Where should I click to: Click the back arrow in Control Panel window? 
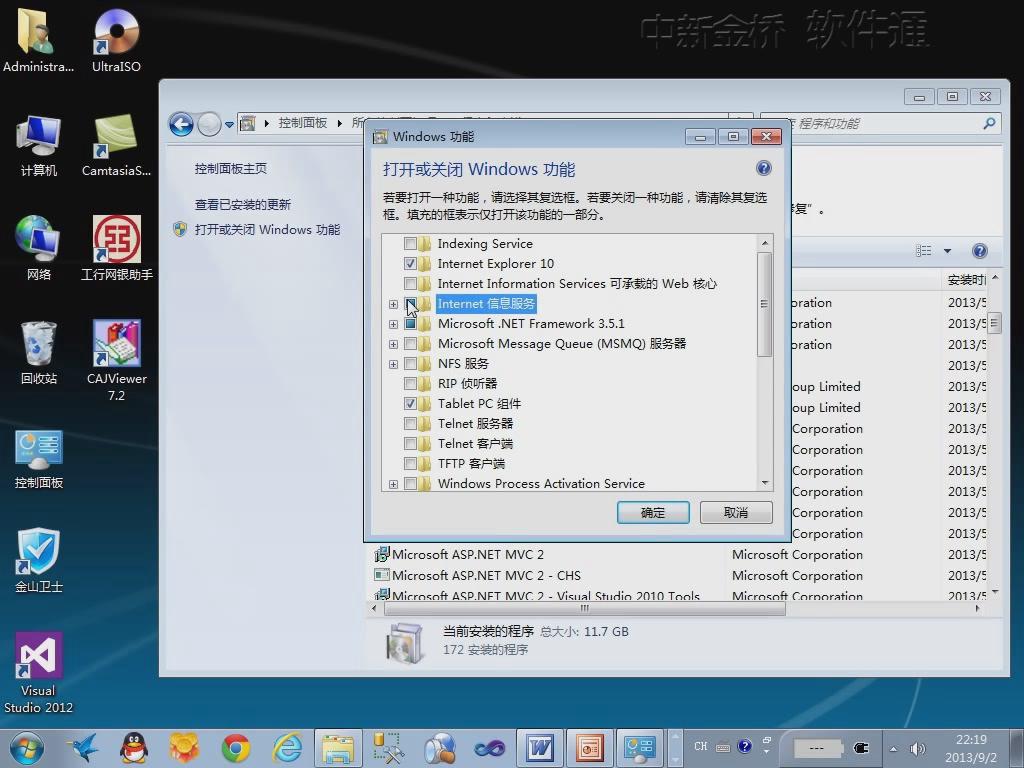pyautogui.click(x=182, y=124)
